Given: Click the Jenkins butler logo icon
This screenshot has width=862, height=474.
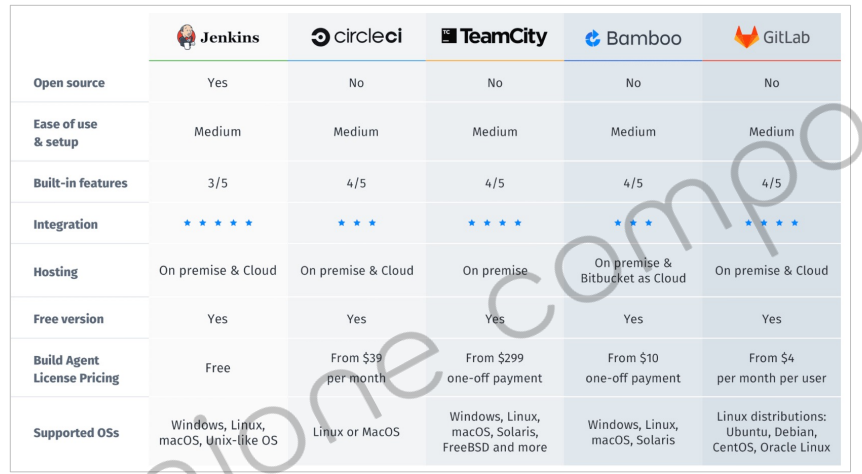Looking at the screenshot, I should click(186, 37).
